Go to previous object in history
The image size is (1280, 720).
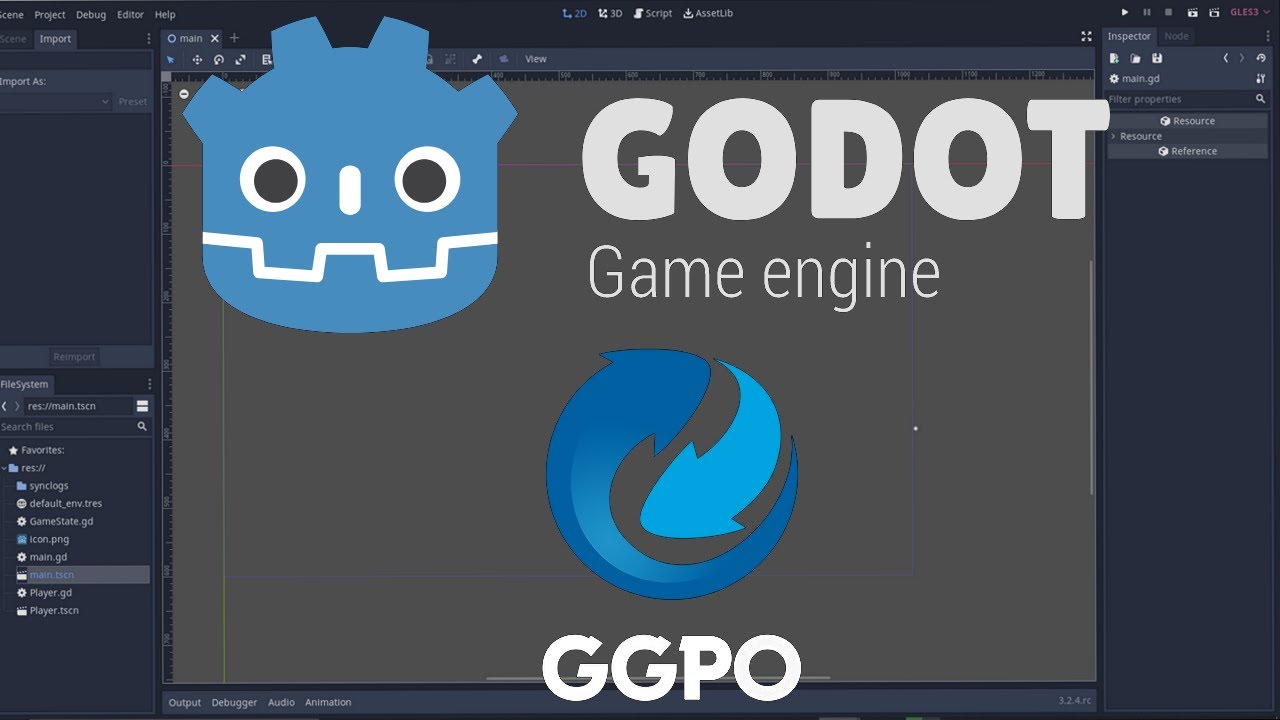(1226, 58)
